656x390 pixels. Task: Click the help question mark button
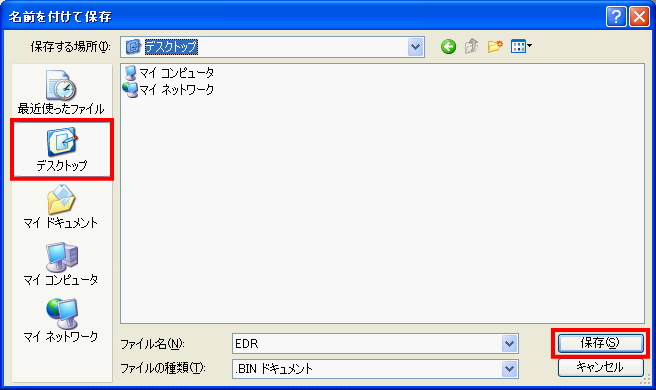tap(616, 17)
